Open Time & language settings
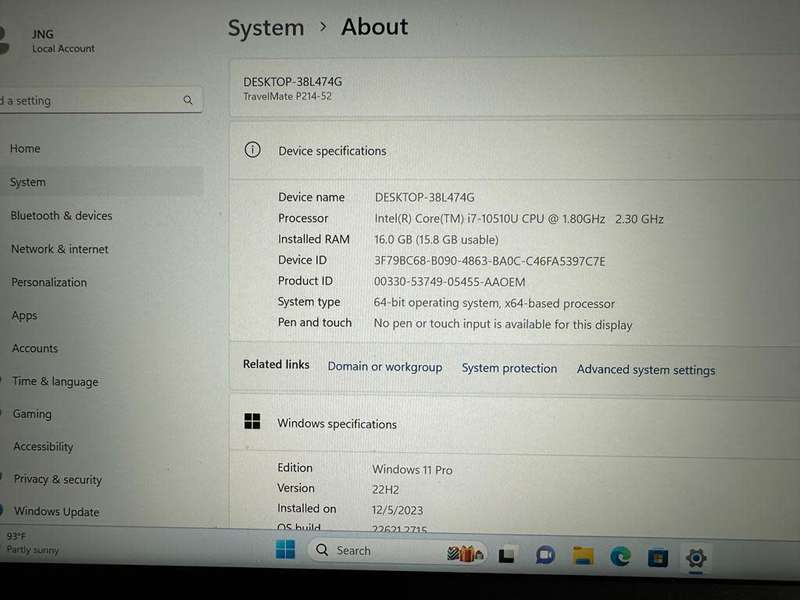 (55, 382)
